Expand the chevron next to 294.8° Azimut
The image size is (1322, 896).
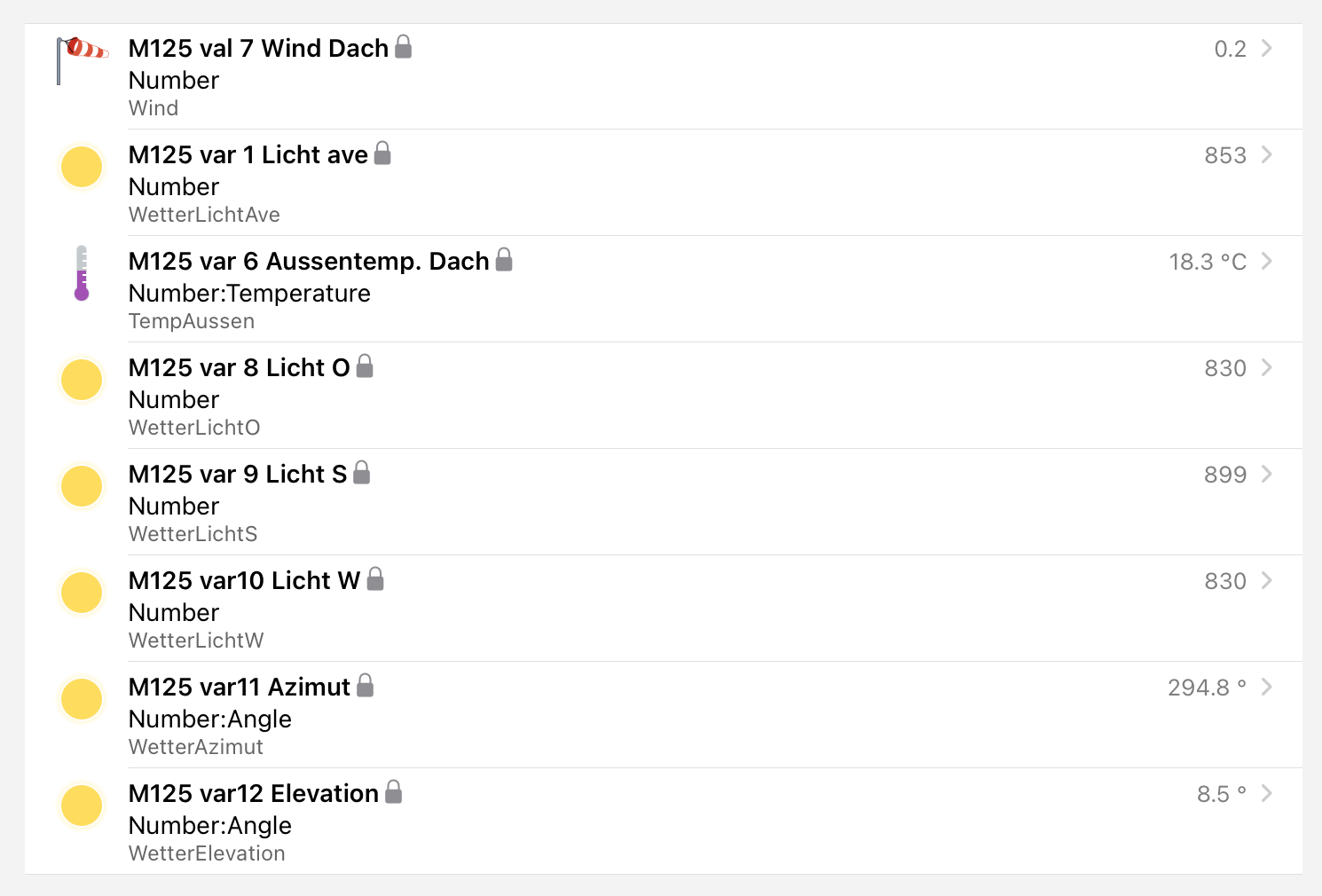1267,687
